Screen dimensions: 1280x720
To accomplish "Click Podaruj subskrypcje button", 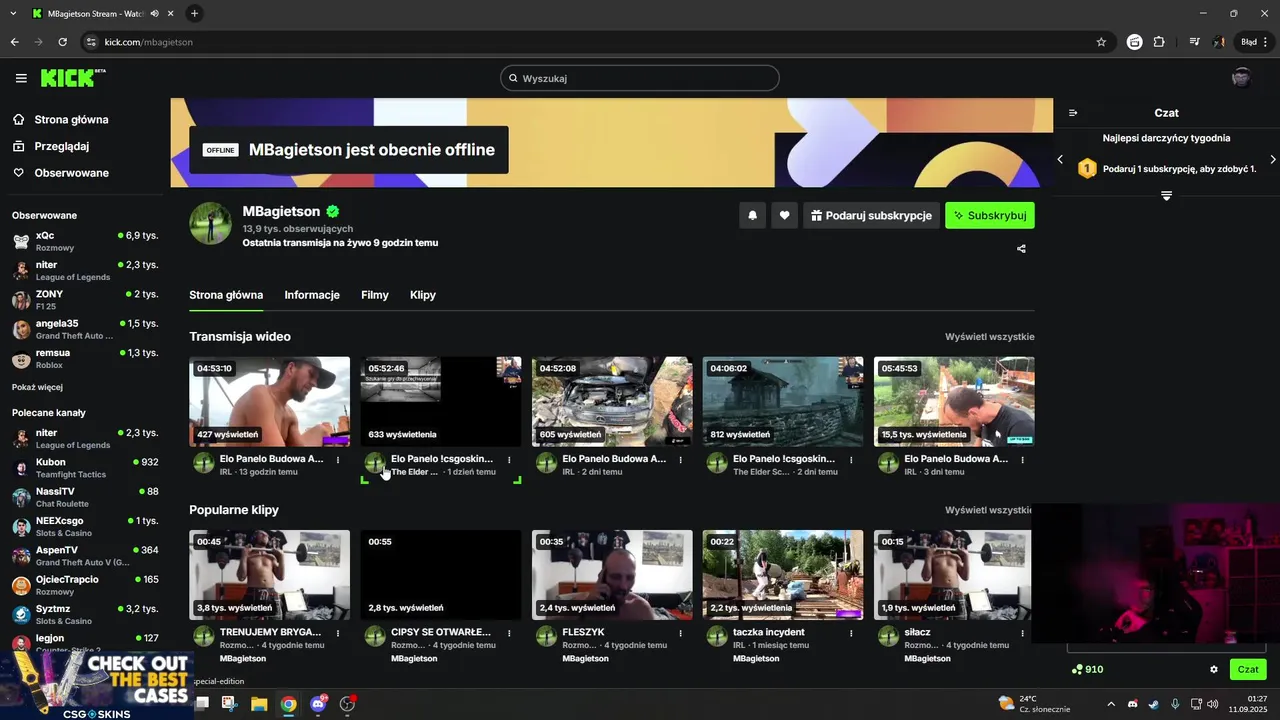I will [x=871, y=215].
